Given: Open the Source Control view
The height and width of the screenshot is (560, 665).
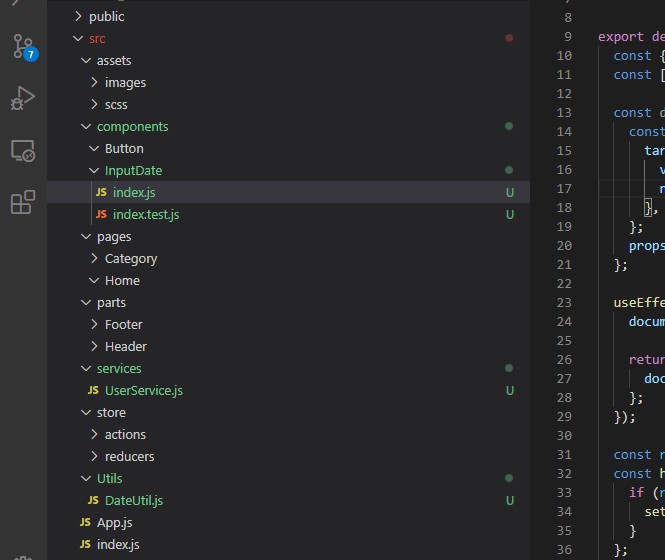Looking at the screenshot, I should (x=24, y=47).
